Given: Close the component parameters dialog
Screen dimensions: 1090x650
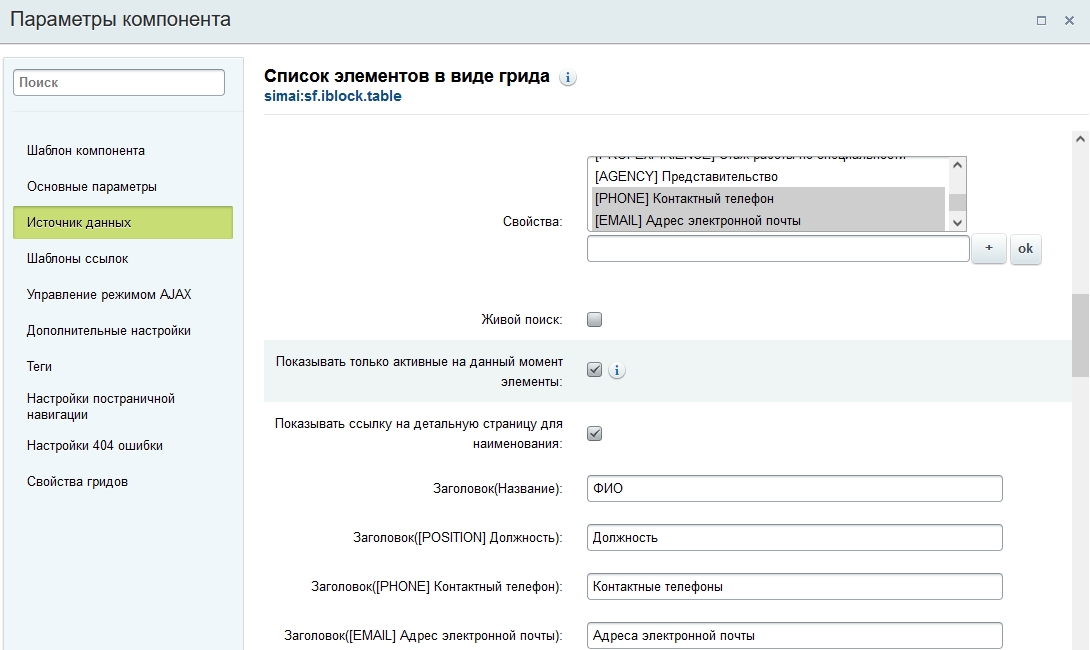Looking at the screenshot, I should [x=1069, y=20].
